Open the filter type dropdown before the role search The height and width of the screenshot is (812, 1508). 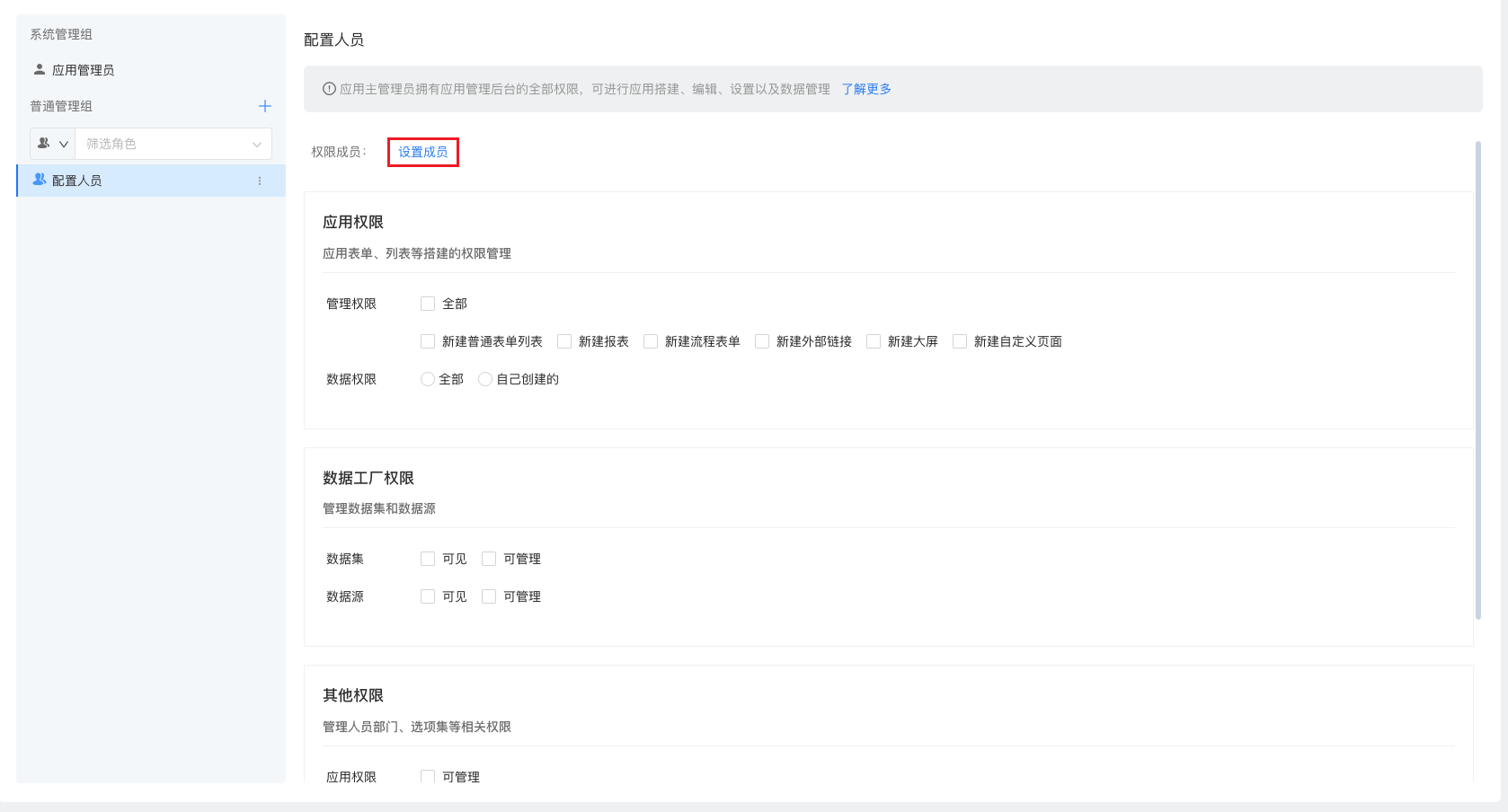(x=52, y=144)
